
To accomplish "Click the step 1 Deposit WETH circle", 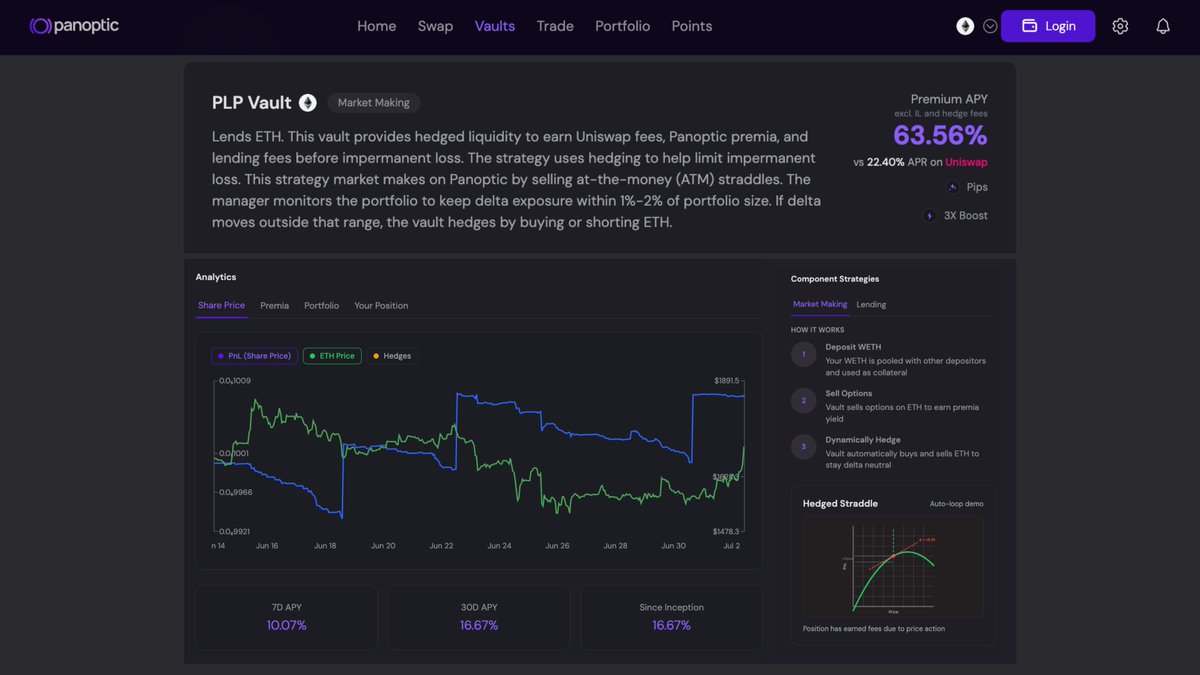I will tap(803, 354).
